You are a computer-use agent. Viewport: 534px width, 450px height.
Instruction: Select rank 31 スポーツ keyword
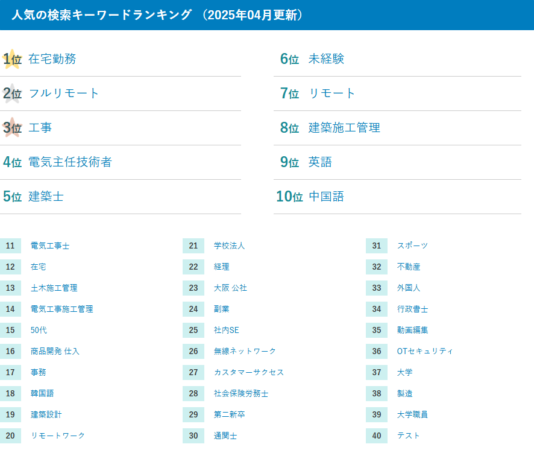412,246
